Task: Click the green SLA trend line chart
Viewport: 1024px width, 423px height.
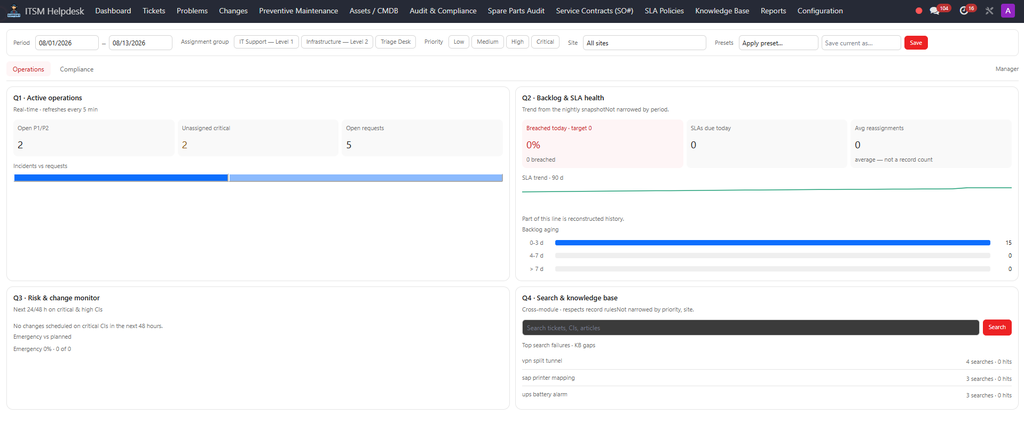Action: (767, 190)
